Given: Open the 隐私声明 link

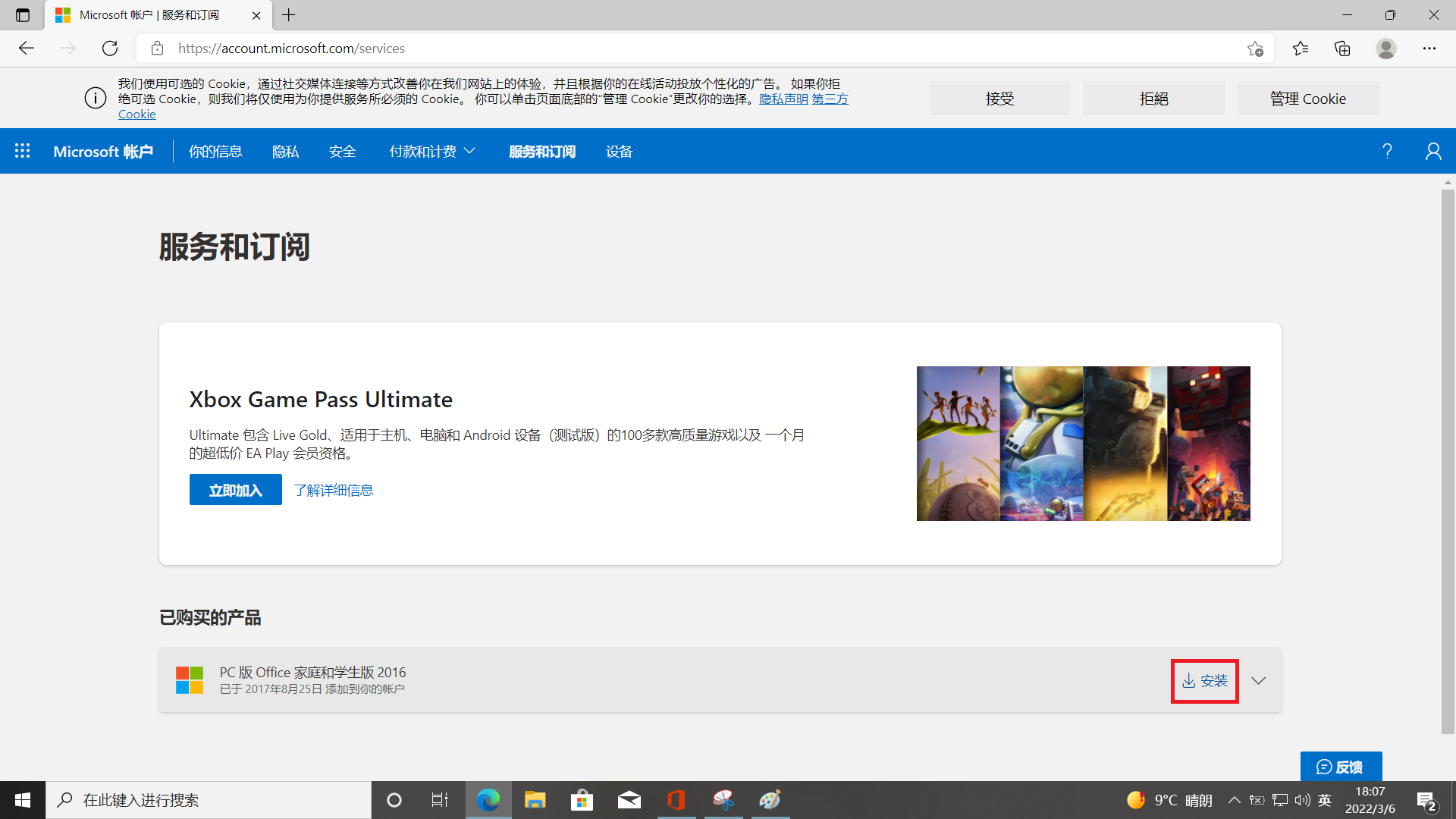Looking at the screenshot, I should tap(783, 99).
